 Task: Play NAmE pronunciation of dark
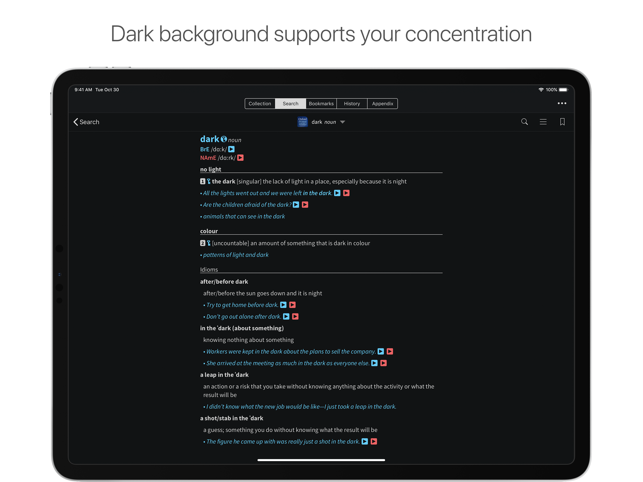240,158
